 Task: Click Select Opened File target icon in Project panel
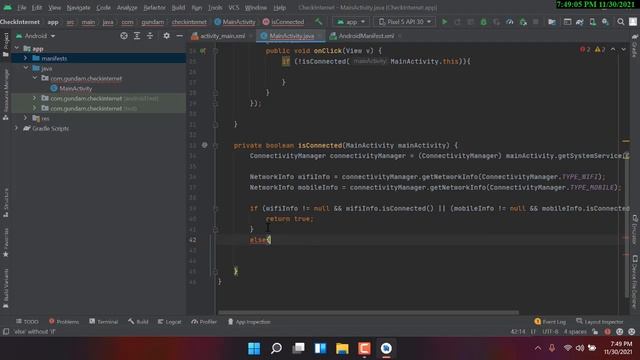point(124,36)
